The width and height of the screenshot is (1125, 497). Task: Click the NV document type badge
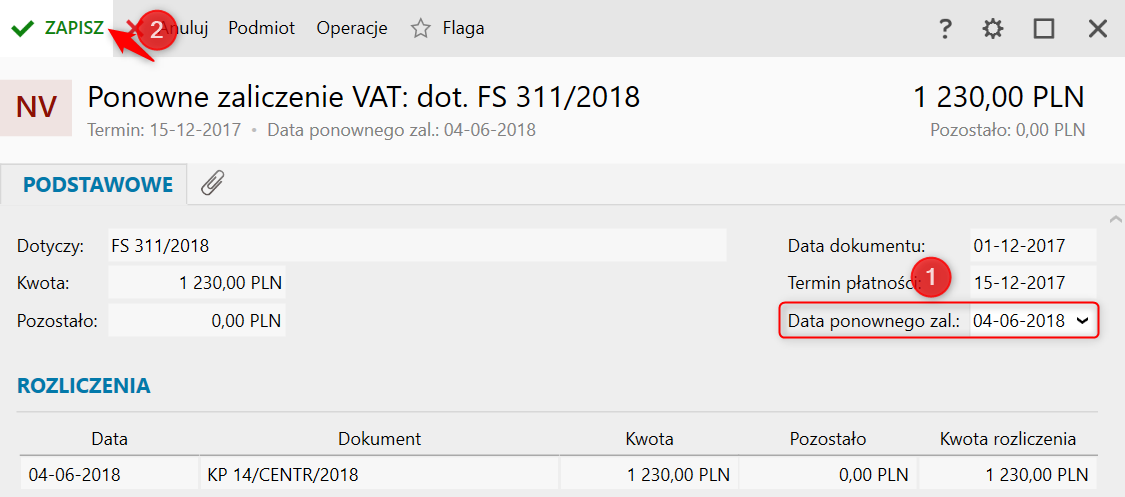37,108
